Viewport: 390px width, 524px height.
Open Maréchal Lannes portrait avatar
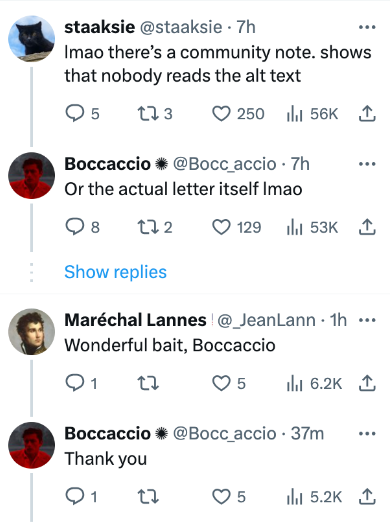click(x=31, y=332)
